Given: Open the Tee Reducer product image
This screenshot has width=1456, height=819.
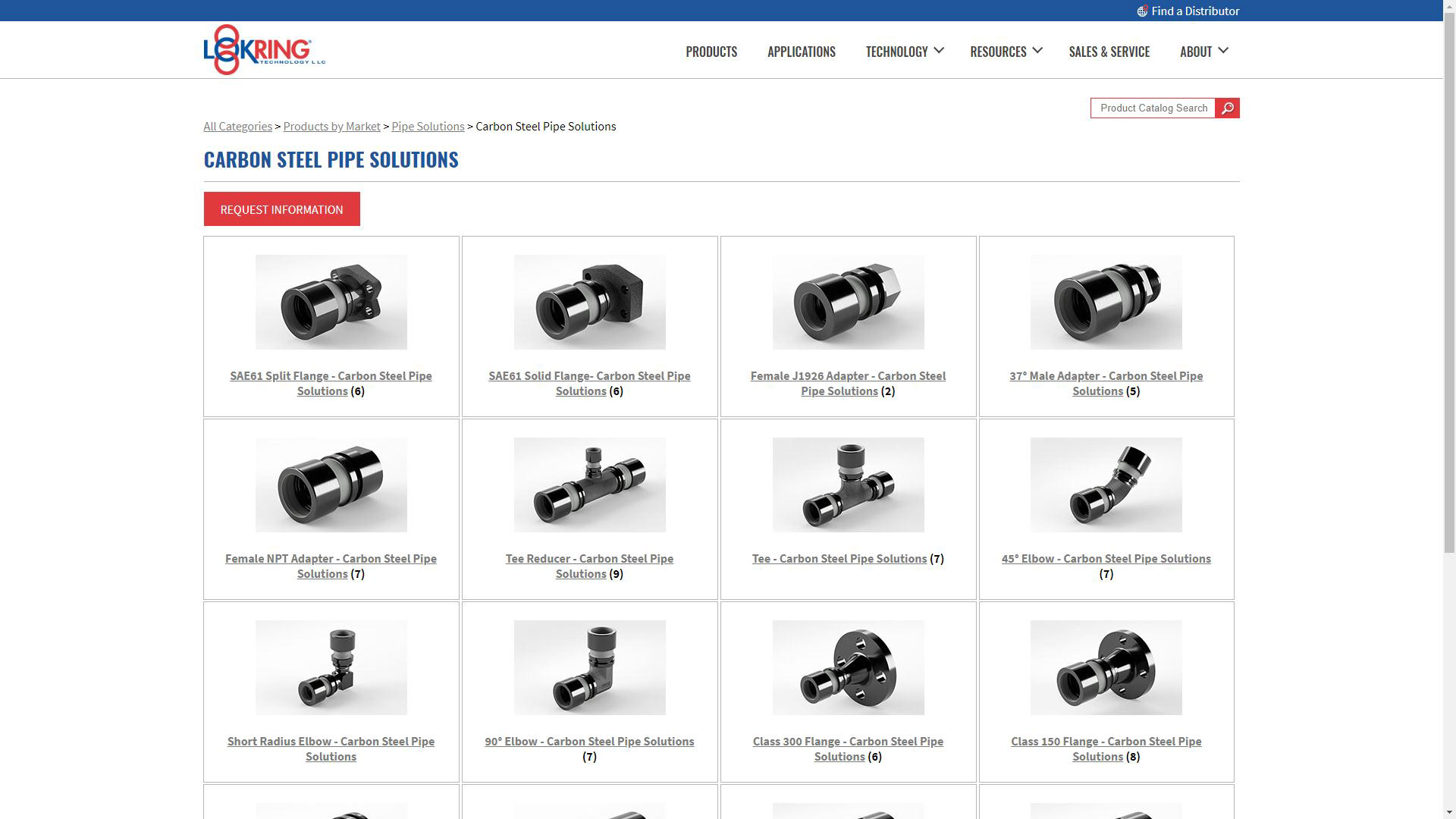Looking at the screenshot, I should coord(589,485).
